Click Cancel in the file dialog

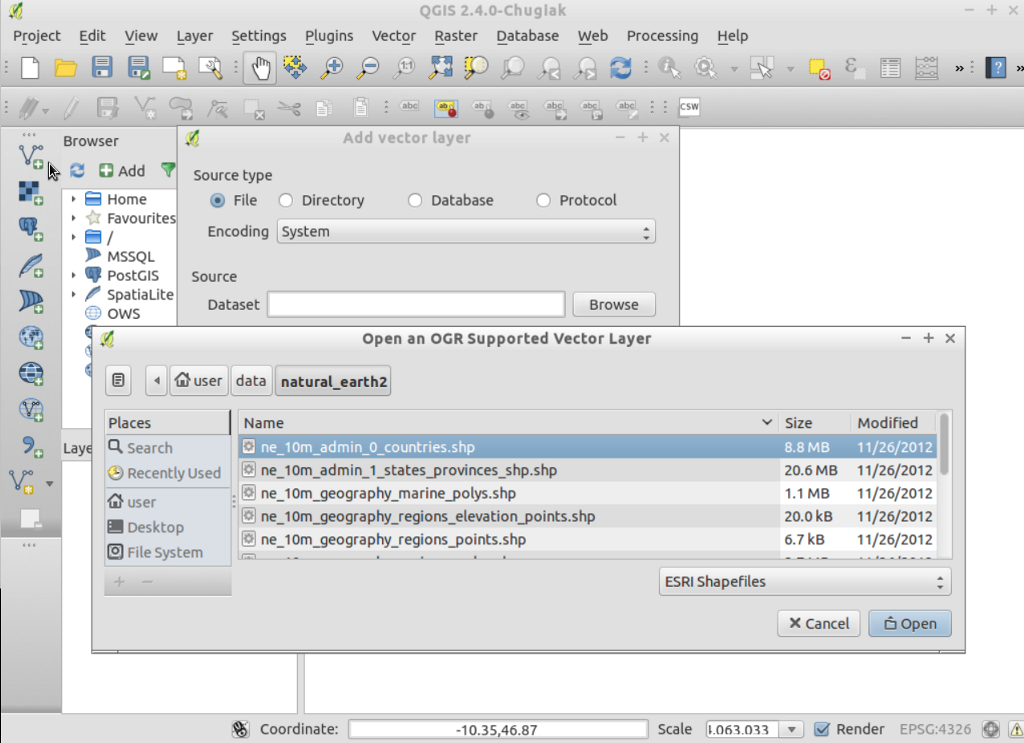[819, 624]
